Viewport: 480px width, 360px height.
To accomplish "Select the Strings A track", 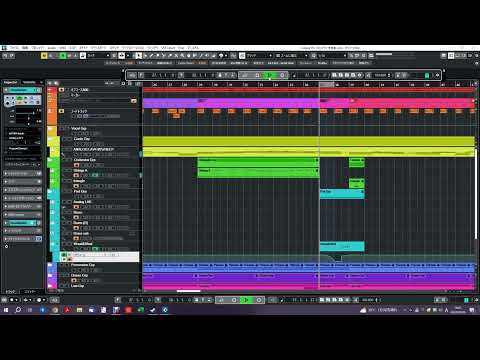I will pos(99,173).
